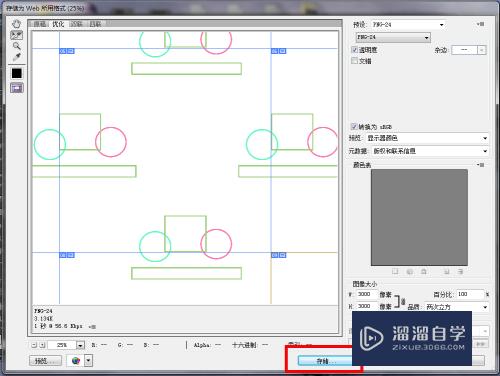The image size is (500, 376).
Task: Click the 3.134K file size text
Action: click(x=43, y=319)
